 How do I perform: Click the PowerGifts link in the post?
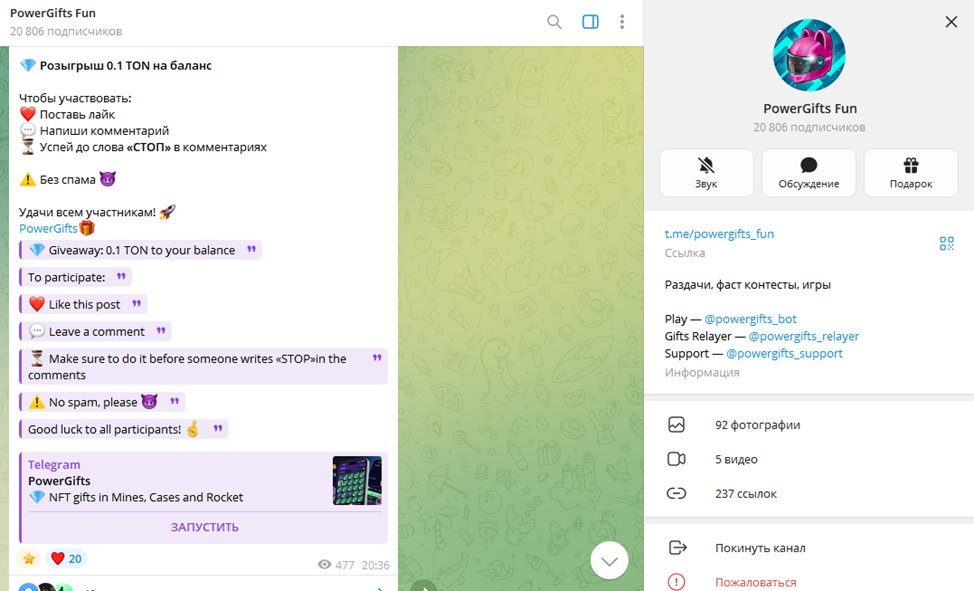pyautogui.click(x=48, y=229)
